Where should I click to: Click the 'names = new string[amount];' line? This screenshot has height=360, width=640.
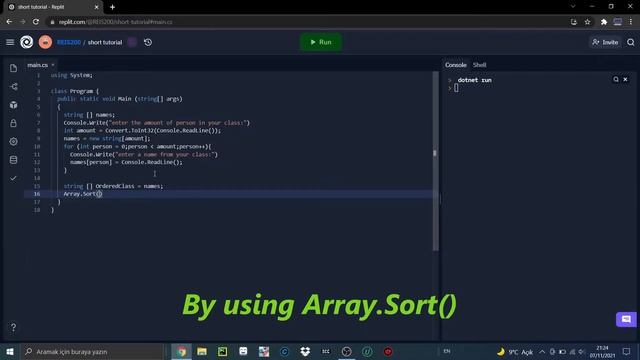coord(107,138)
